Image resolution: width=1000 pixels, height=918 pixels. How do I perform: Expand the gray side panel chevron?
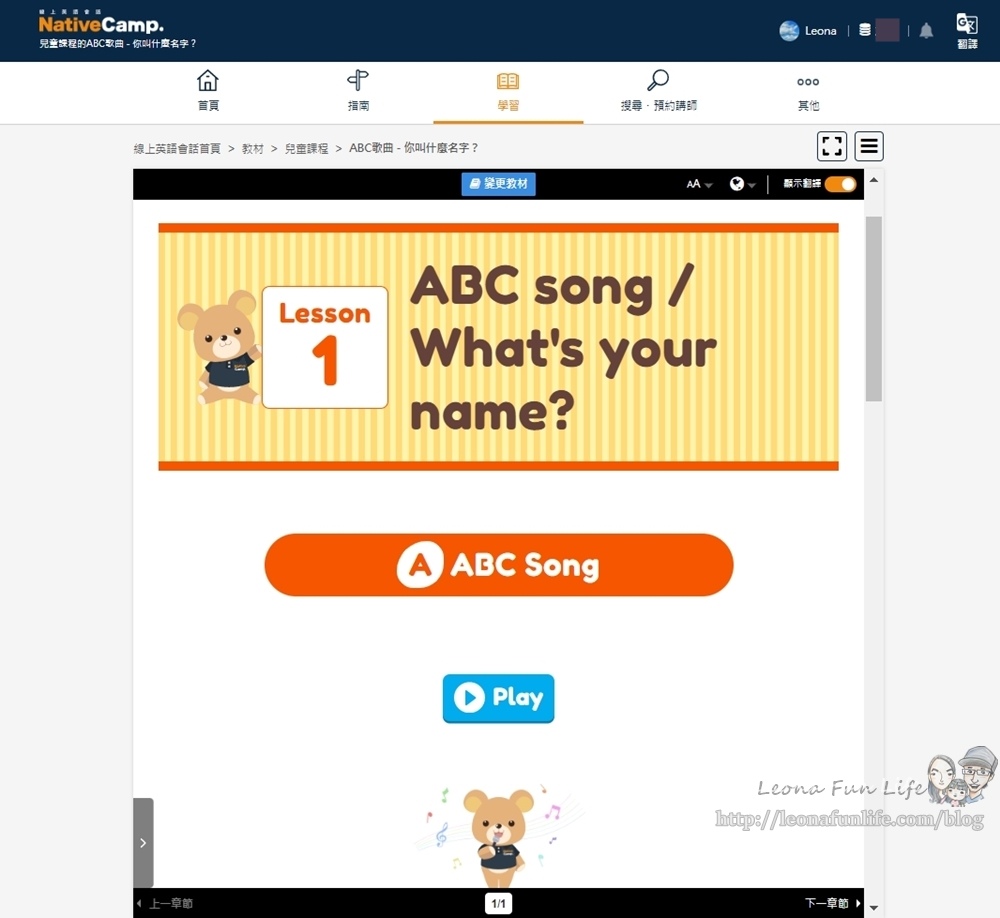coord(143,843)
